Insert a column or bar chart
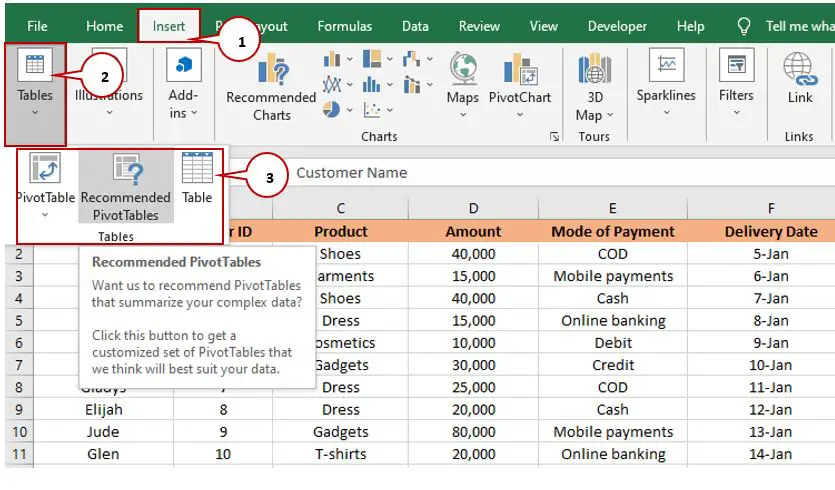Image resolution: width=835 pixels, height=490 pixels. (x=332, y=59)
